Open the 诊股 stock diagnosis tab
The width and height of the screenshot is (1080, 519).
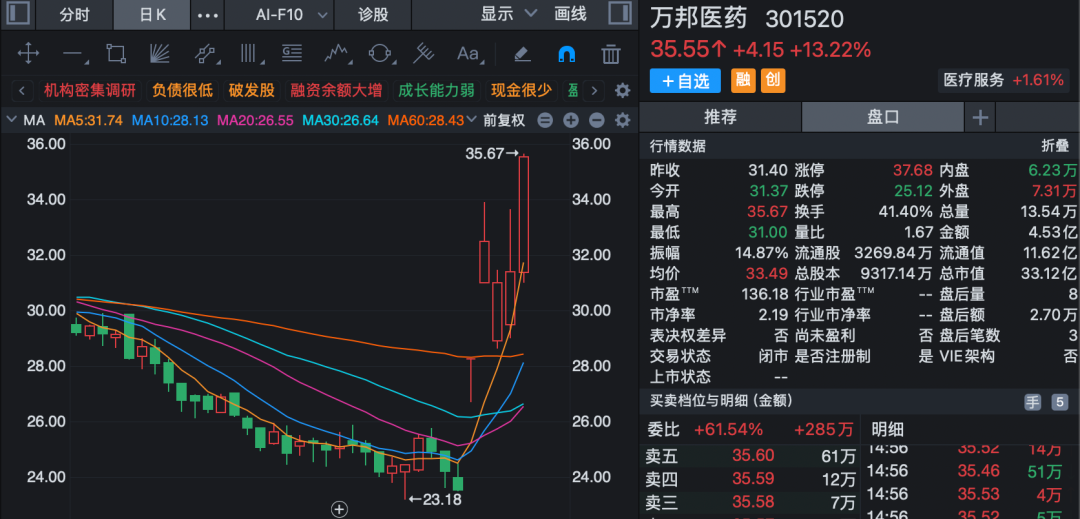tap(373, 14)
